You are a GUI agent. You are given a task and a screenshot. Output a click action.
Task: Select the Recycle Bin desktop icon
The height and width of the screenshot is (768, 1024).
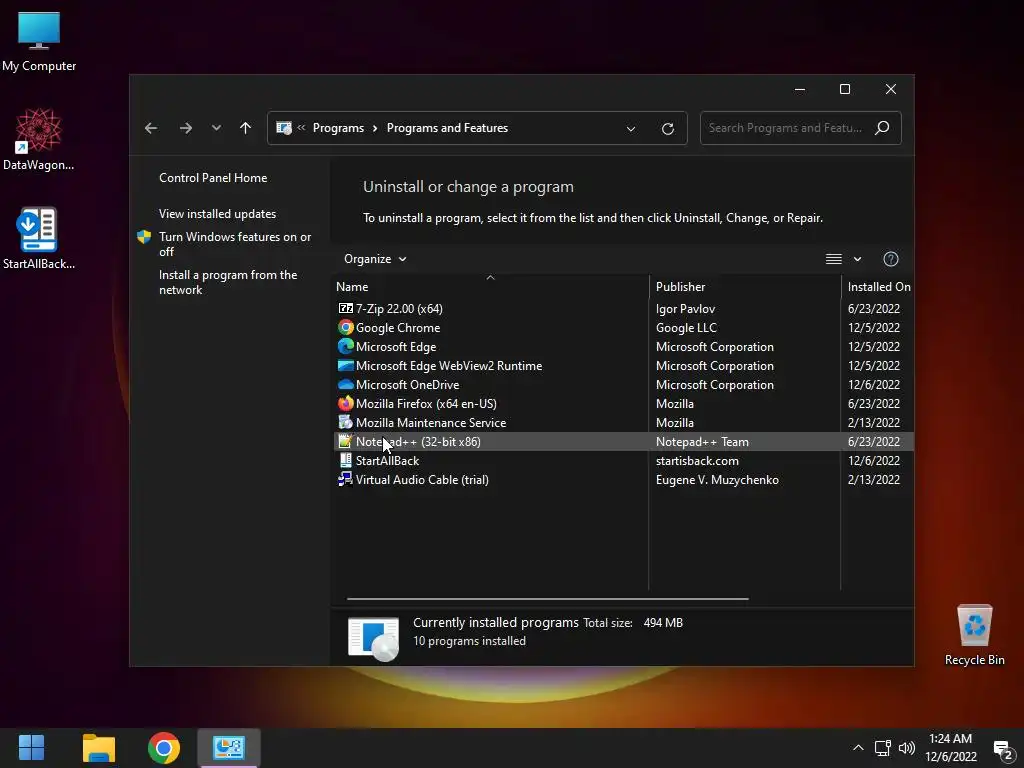[x=974, y=634]
